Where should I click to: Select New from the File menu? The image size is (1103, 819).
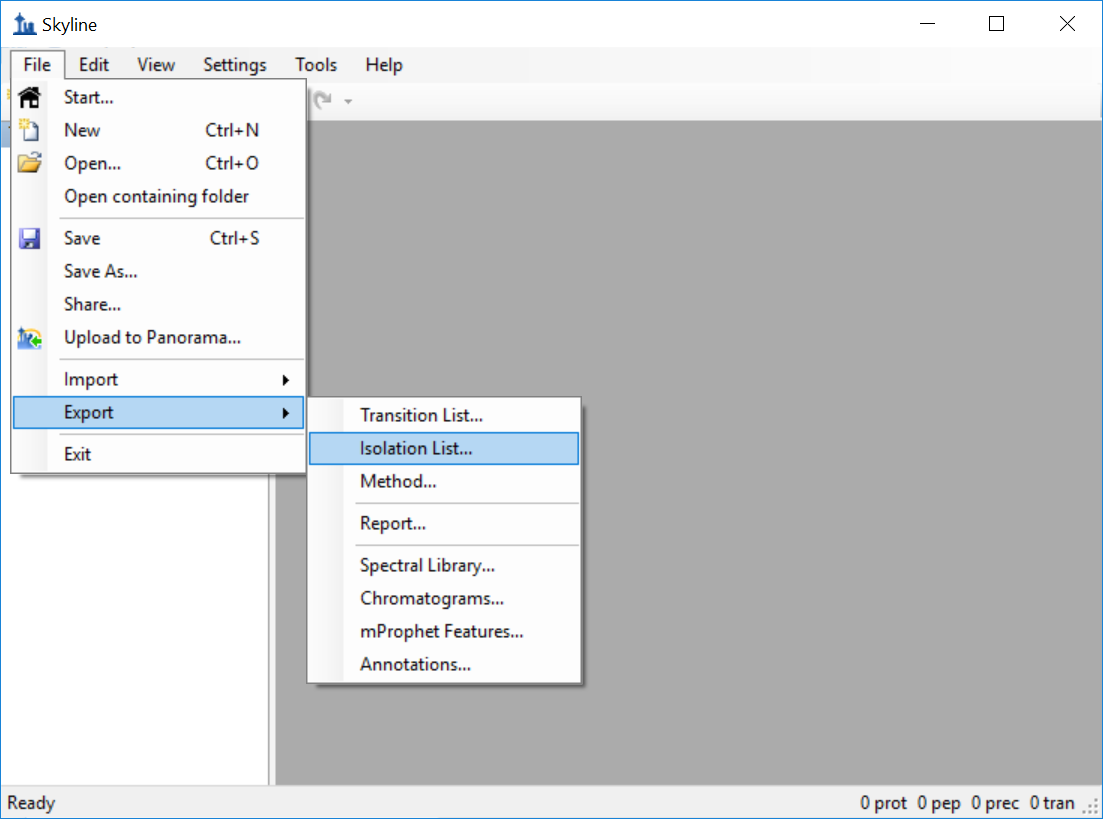click(x=159, y=130)
